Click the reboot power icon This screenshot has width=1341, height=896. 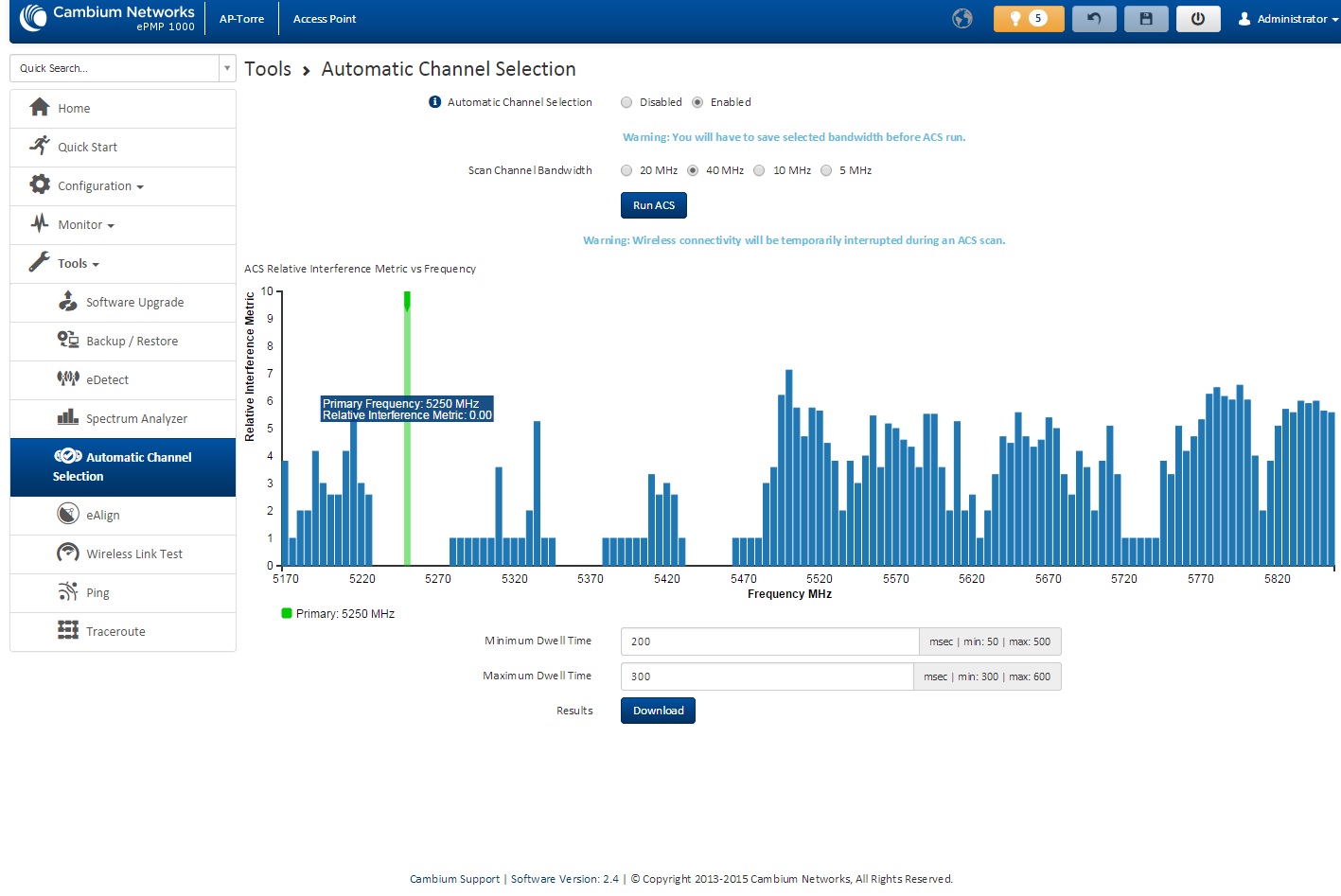(x=1198, y=19)
